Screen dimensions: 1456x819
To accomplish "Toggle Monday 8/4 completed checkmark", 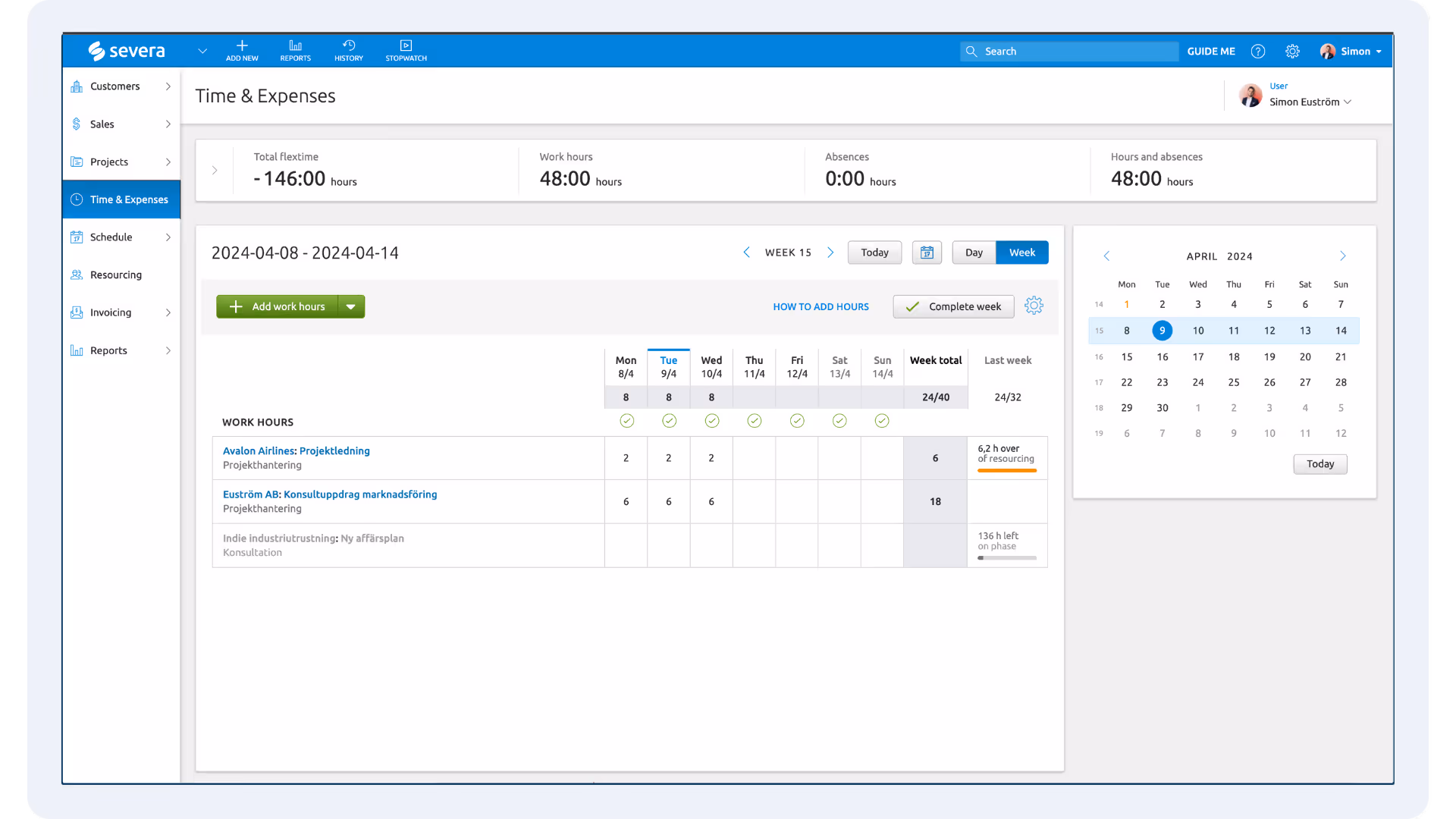I will (626, 421).
